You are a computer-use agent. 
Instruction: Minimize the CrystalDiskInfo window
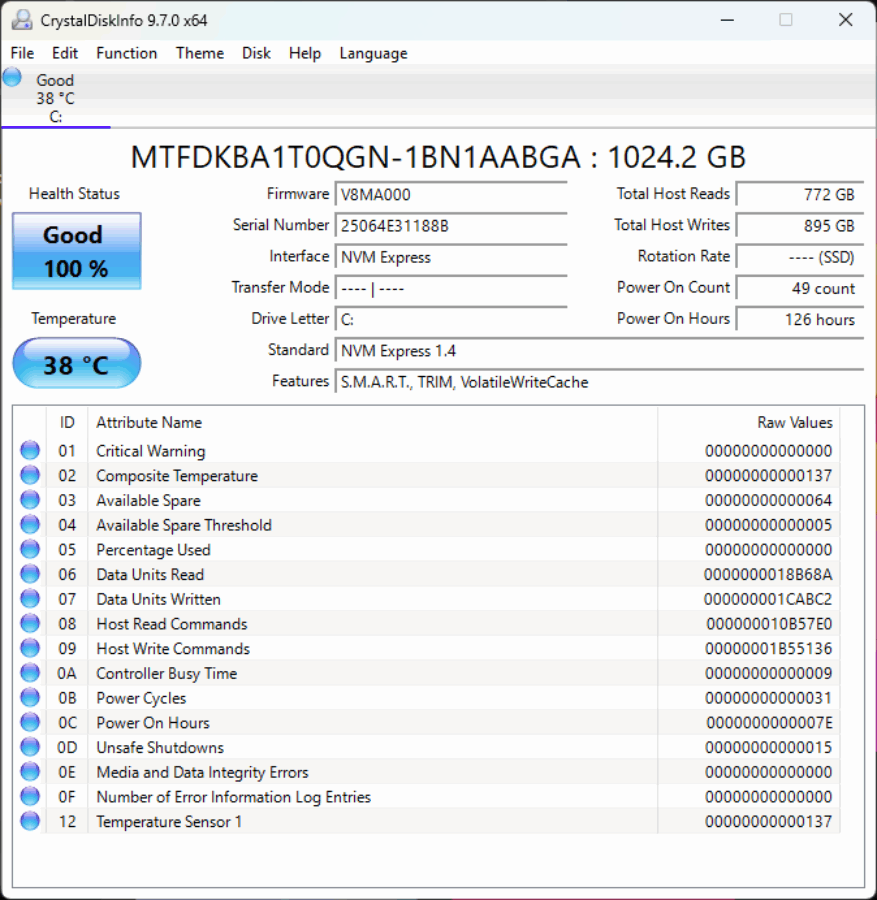pyautogui.click(x=727, y=20)
